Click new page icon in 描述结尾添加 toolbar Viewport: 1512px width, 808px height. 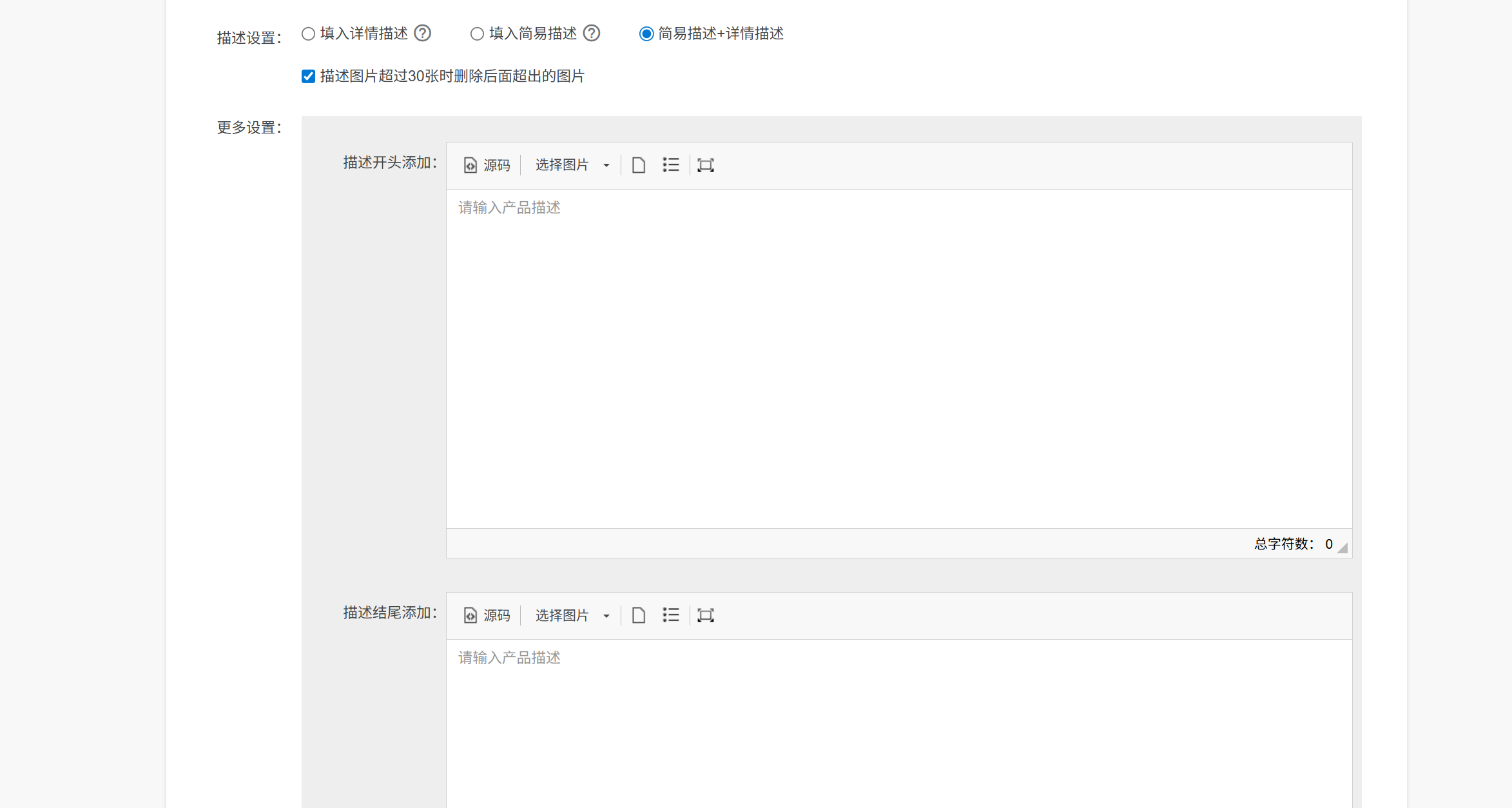coord(638,615)
